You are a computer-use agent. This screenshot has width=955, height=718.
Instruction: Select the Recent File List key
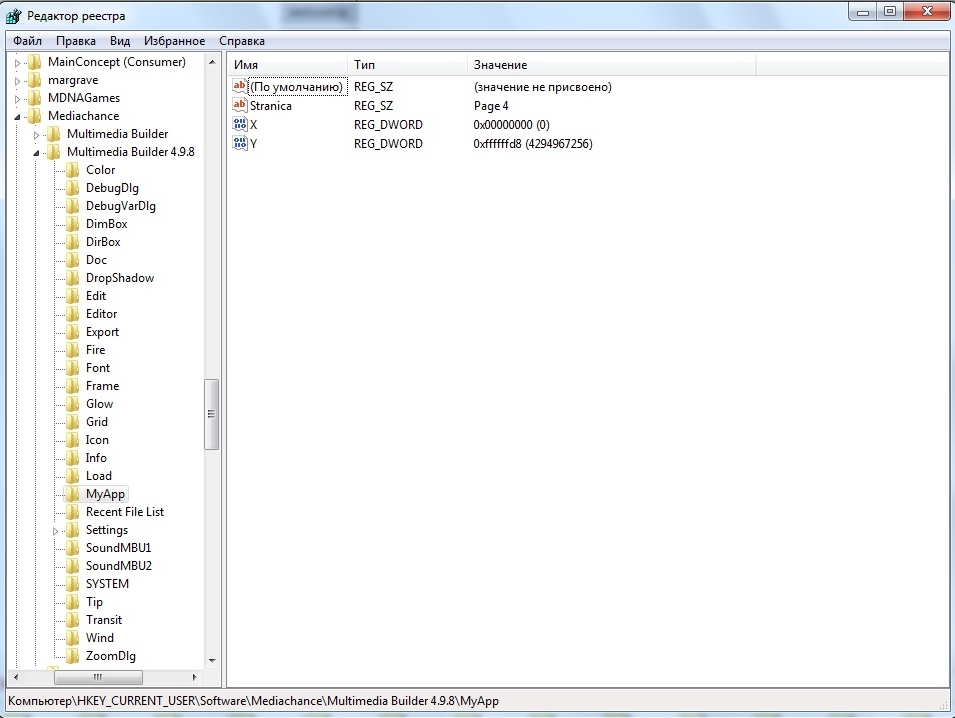pyautogui.click(x=125, y=512)
